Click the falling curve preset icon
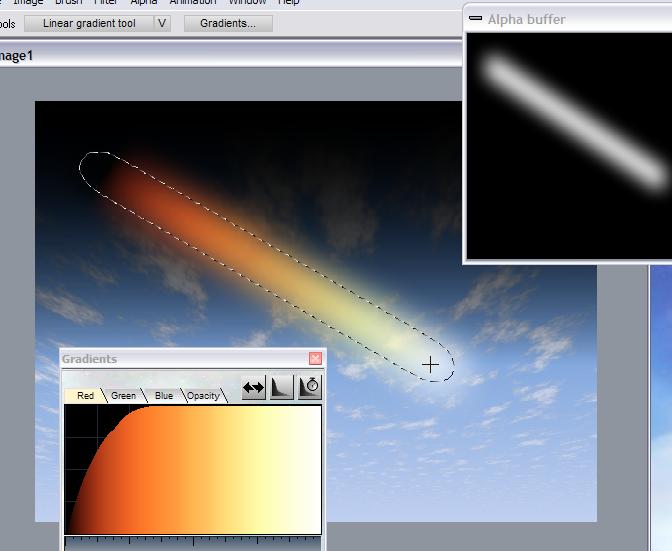This screenshot has width=672, height=551. click(x=282, y=388)
